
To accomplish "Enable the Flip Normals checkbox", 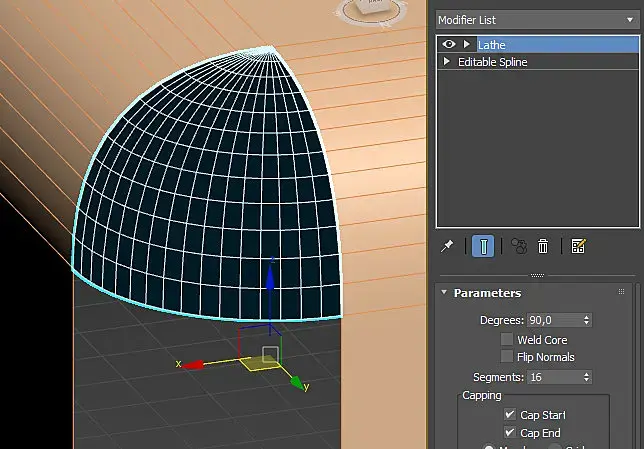I will pos(507,356).
